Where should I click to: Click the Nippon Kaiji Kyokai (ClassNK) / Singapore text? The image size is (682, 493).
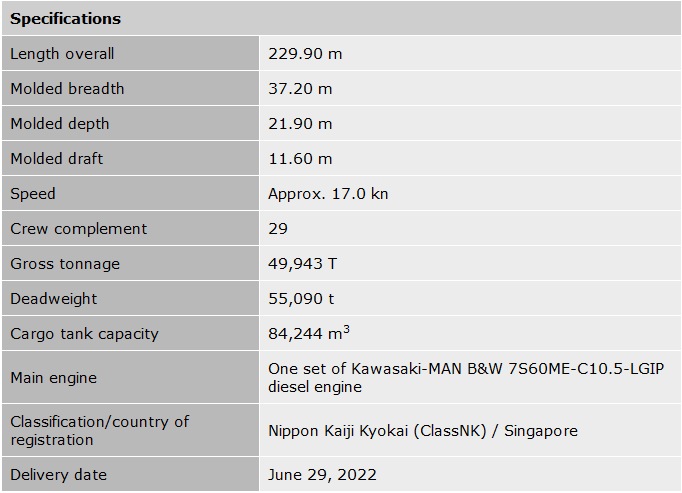point(423,431)
